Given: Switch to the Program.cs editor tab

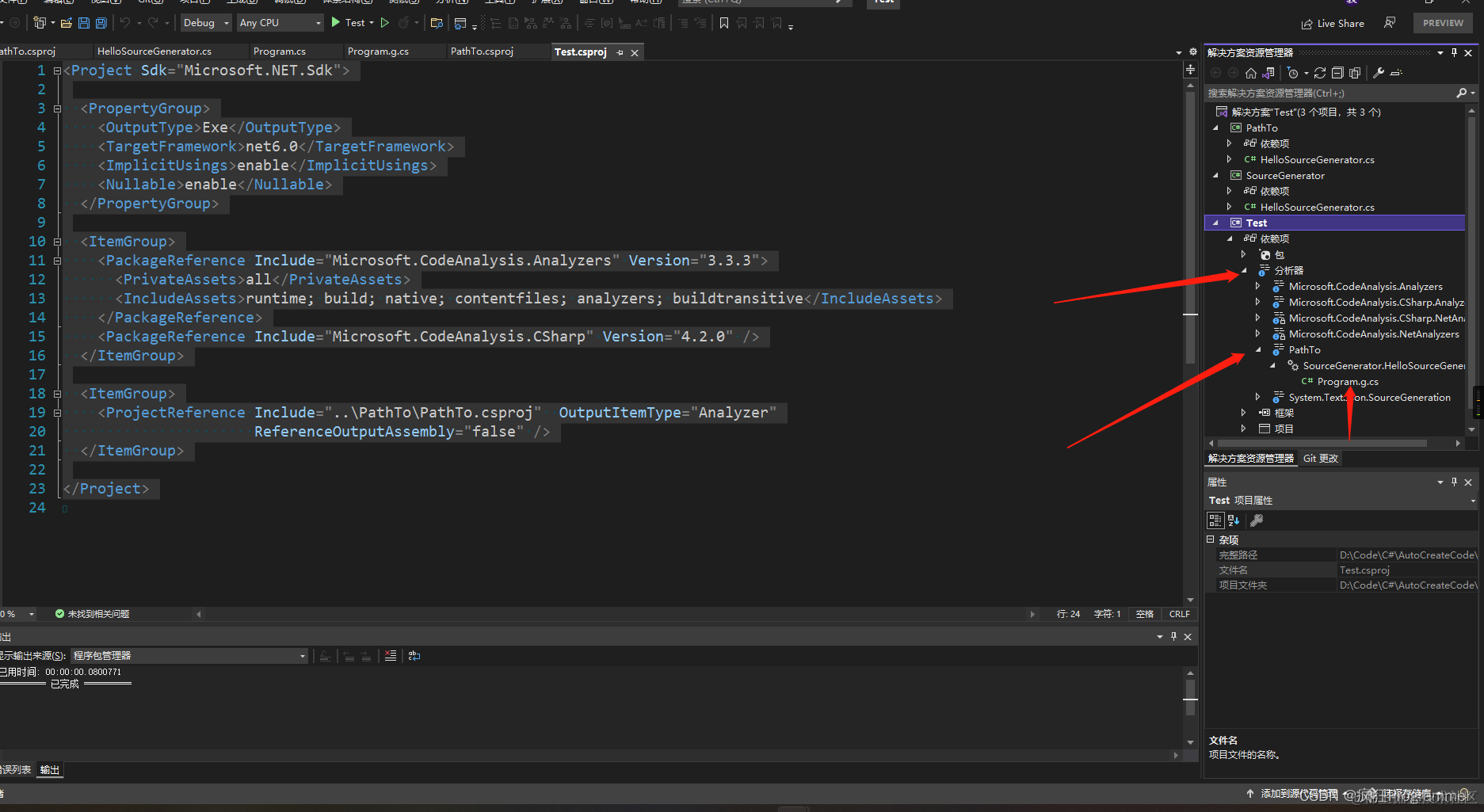Looking at the screenshot, I should (x=280, y=51).
